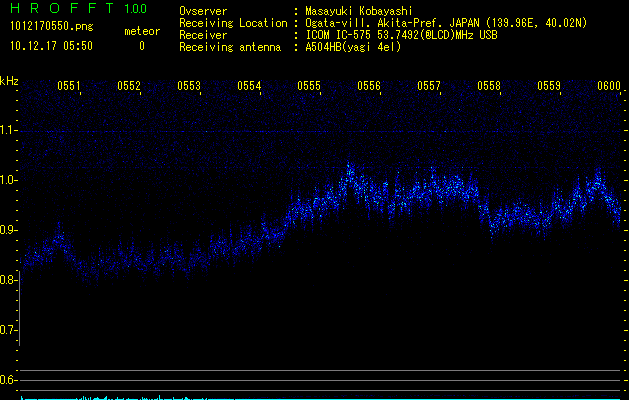Click the 0555 time marker

tap(309, 87)
